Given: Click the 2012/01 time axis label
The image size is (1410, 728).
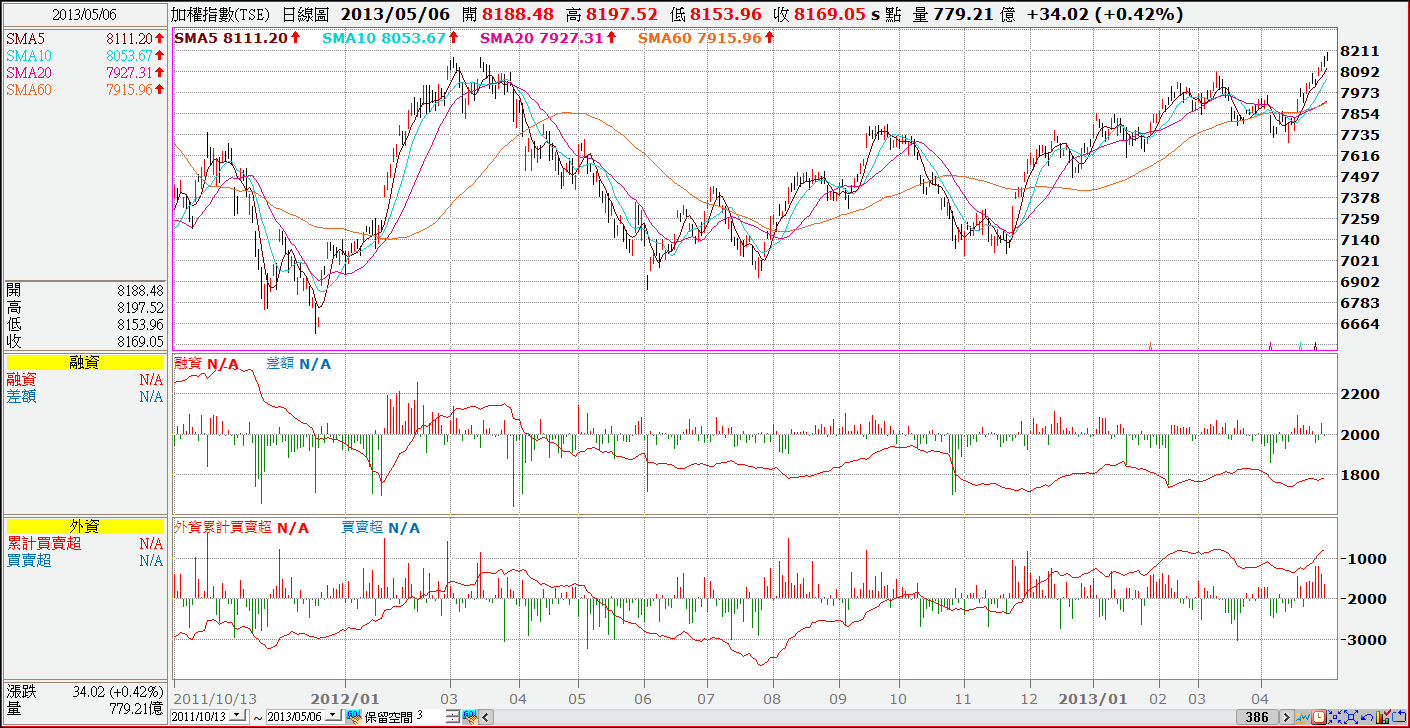Looking at the screenshot, I should pyautogui.click(x=345, y=698).
